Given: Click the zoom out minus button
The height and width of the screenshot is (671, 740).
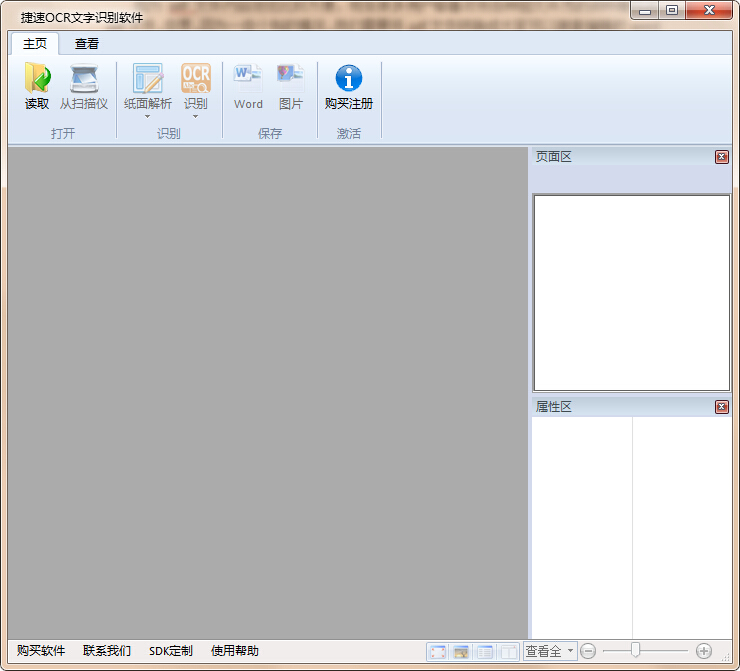Looking at the screenshot, I should [588, 651].
